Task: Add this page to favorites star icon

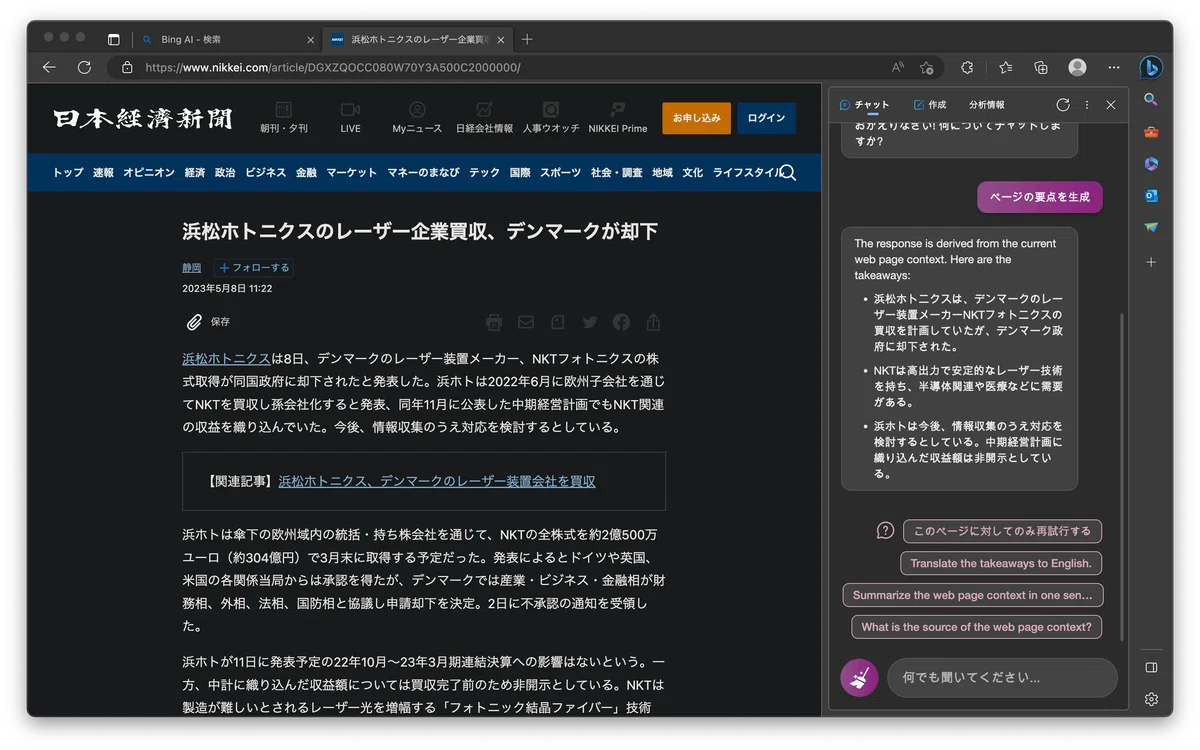Action: (927, 67)
